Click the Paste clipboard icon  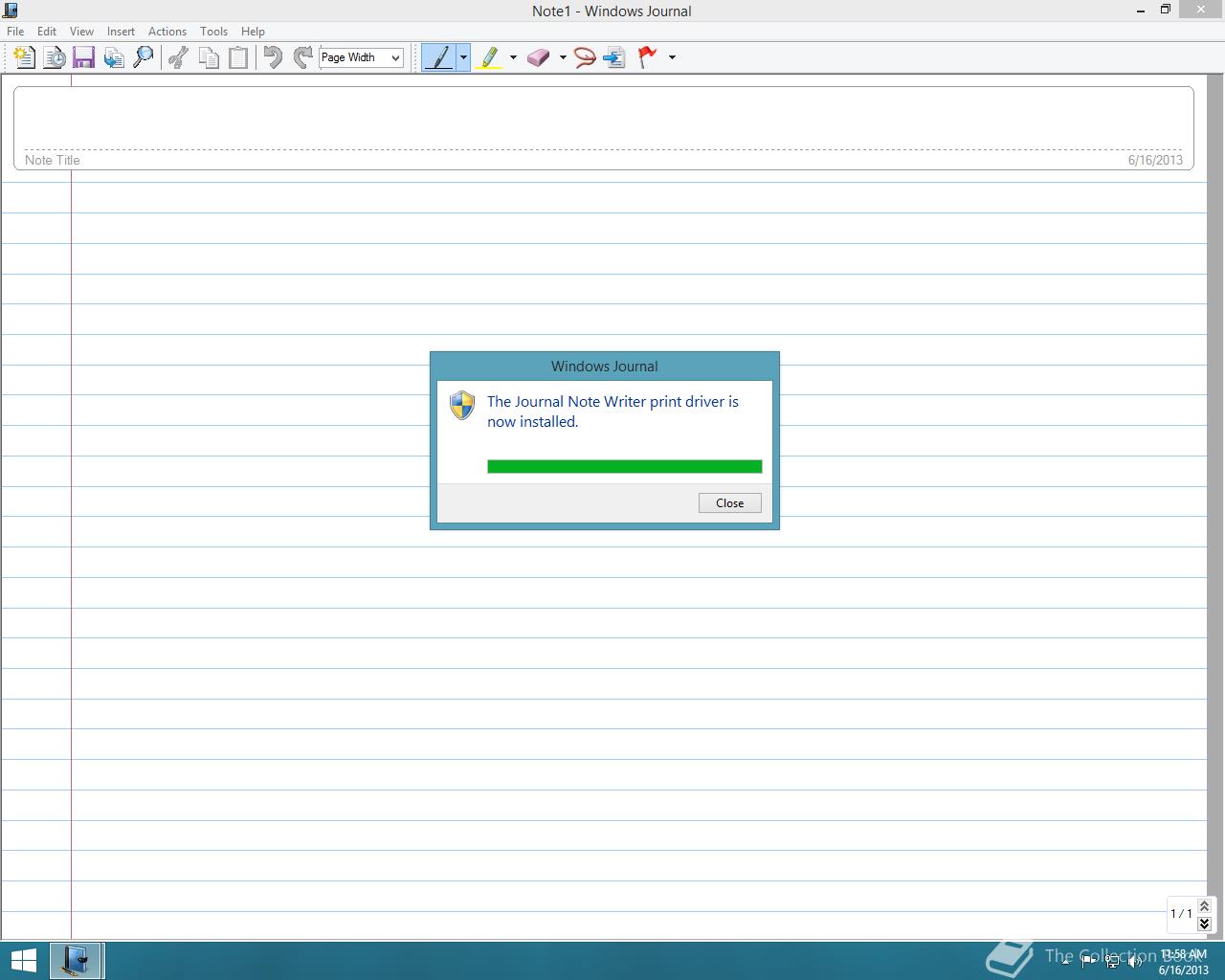tap(238, 57)
